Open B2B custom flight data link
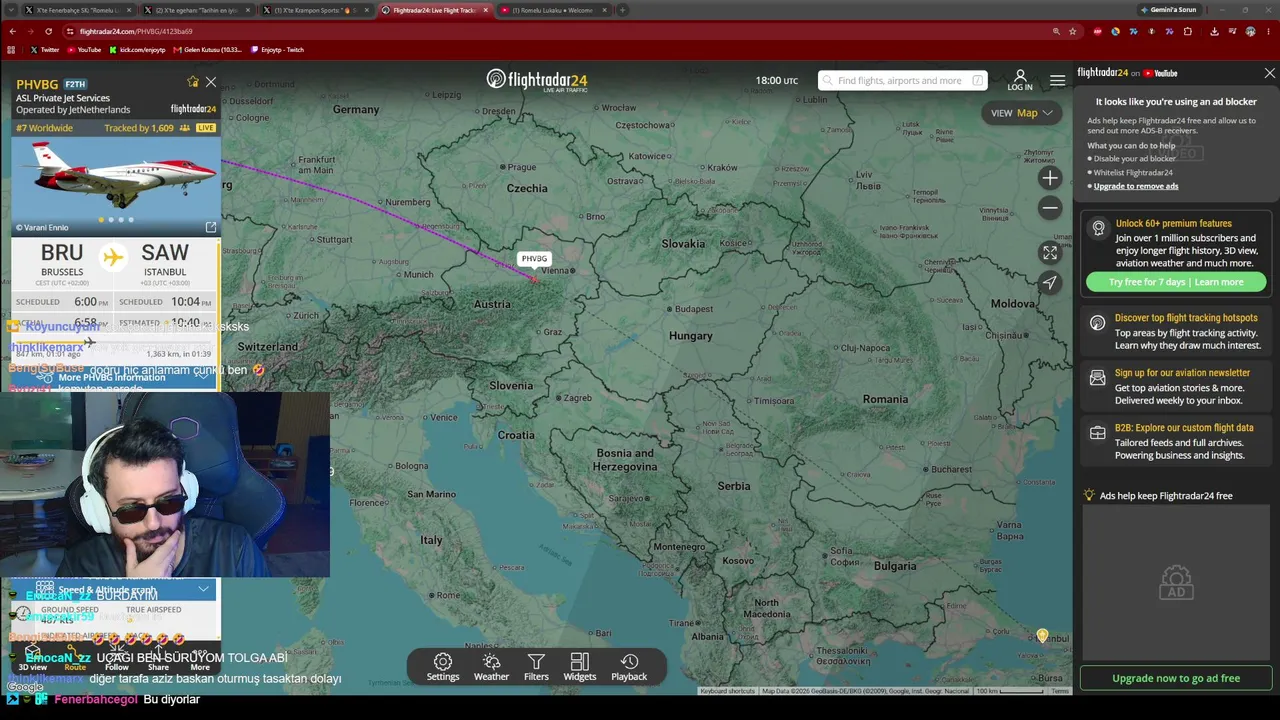Screen dimensions: 1280x720 [x=1176, y=441]
